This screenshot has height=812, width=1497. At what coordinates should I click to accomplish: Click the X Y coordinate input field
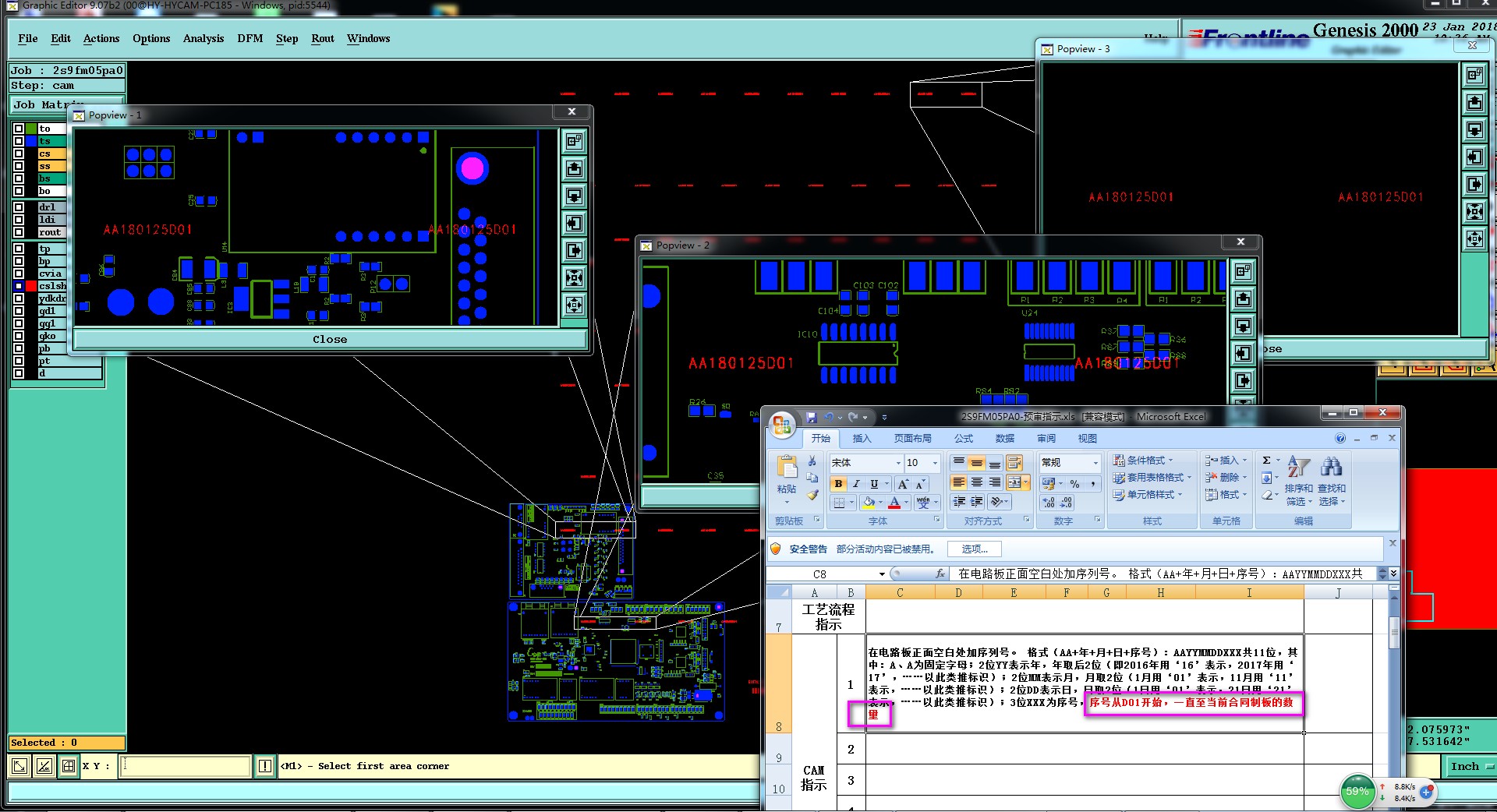(186, 766)
